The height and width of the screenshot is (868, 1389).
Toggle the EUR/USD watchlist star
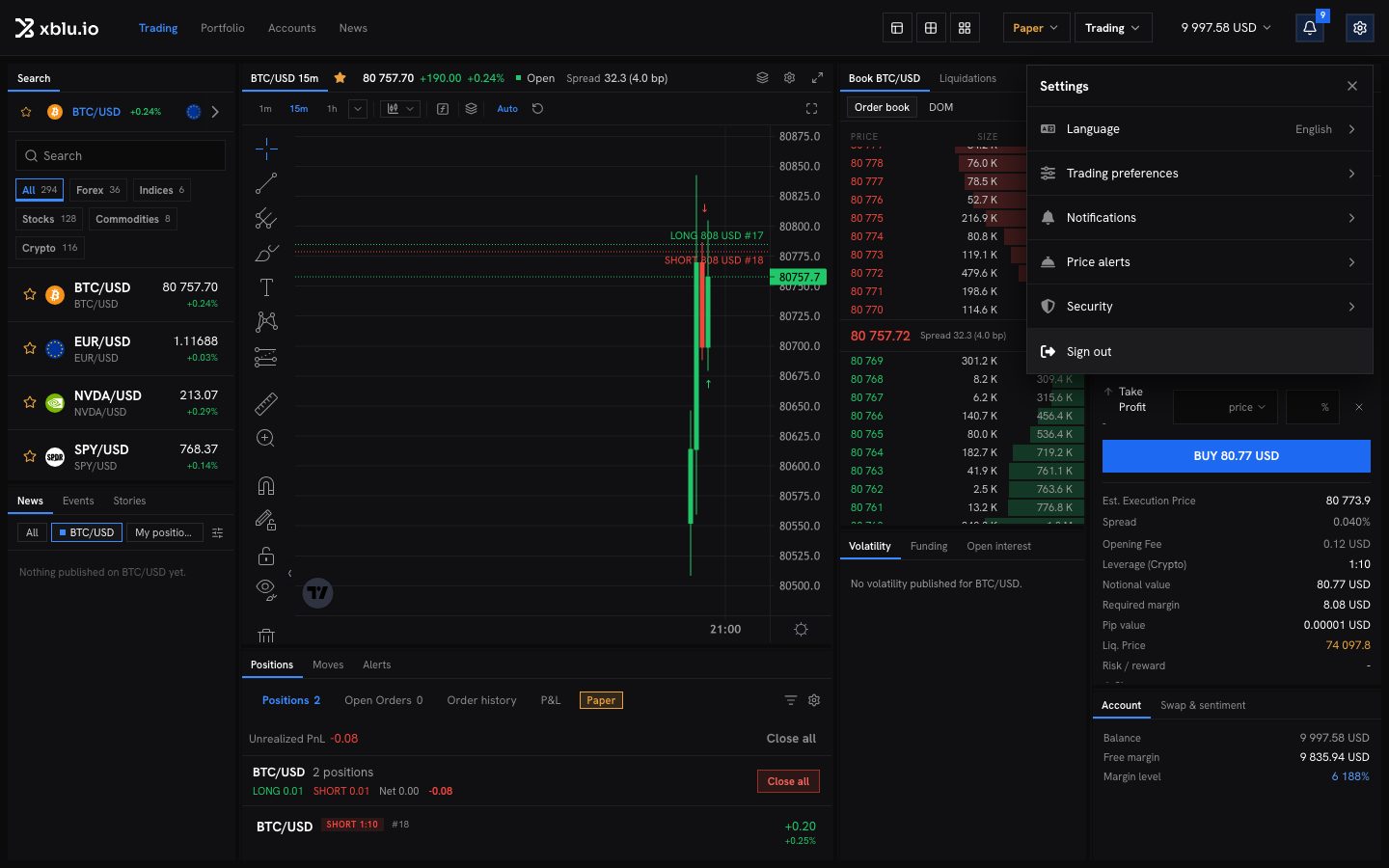(30, 348)
